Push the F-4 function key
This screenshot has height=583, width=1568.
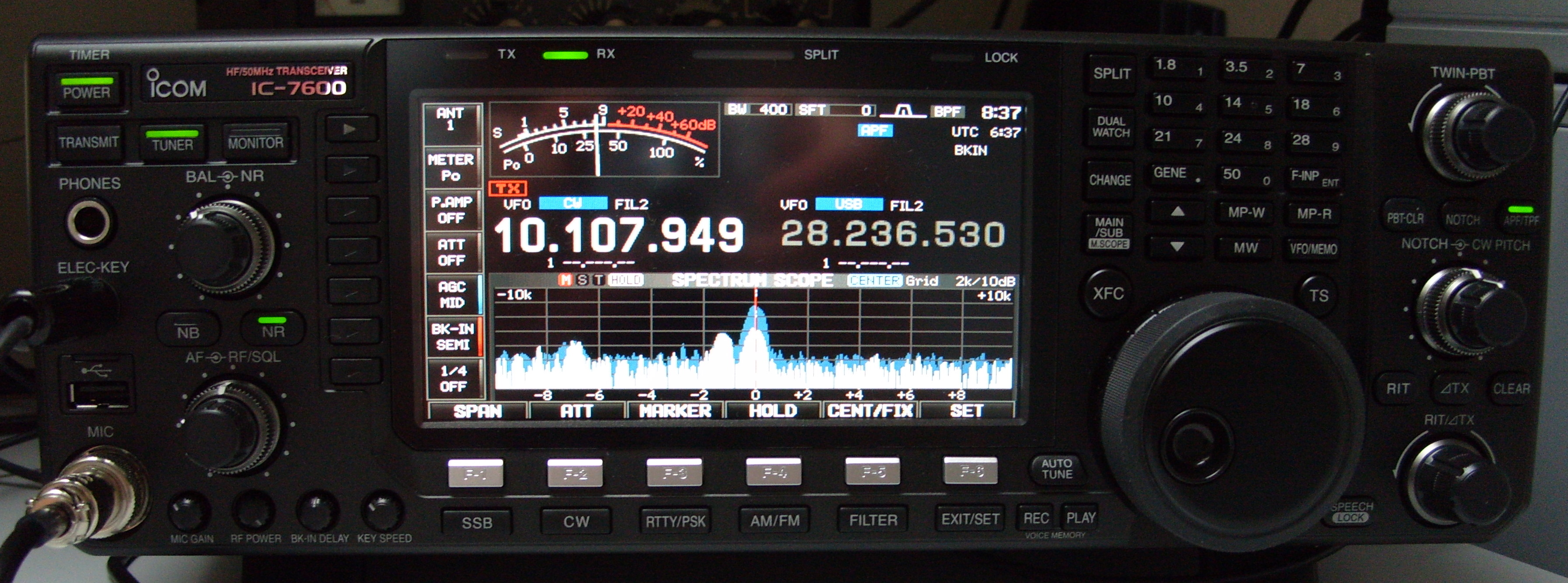click(x=774, y=472)
